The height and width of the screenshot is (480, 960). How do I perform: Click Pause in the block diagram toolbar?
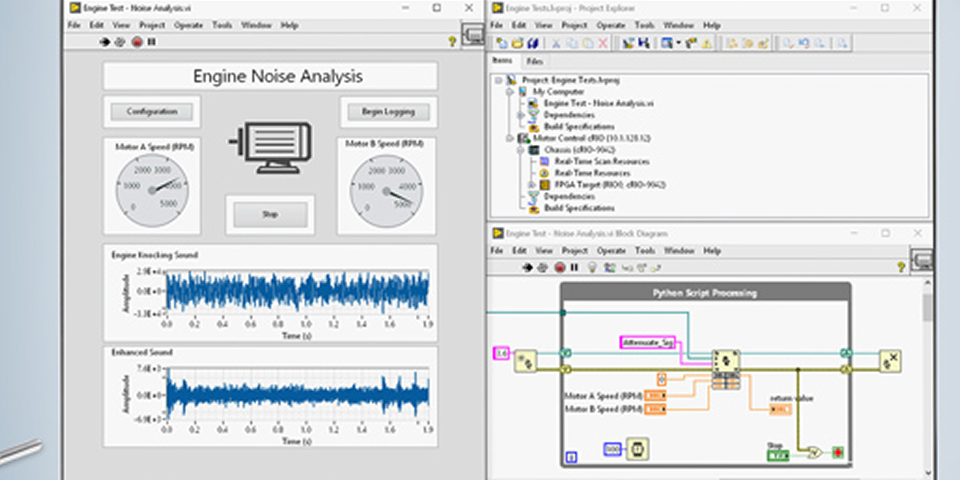pyautogui.click(x=575, y=267)
